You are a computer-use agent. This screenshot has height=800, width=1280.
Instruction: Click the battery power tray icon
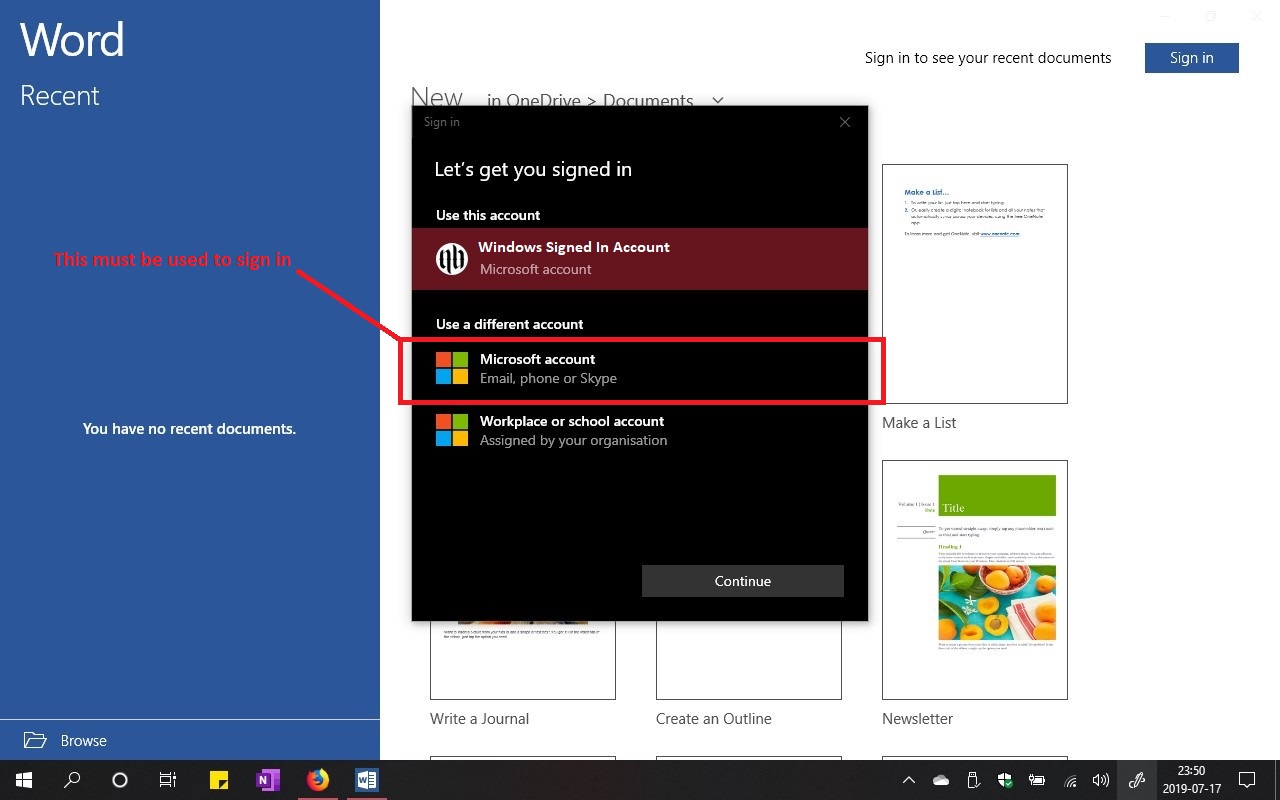tap(1037, 780)
